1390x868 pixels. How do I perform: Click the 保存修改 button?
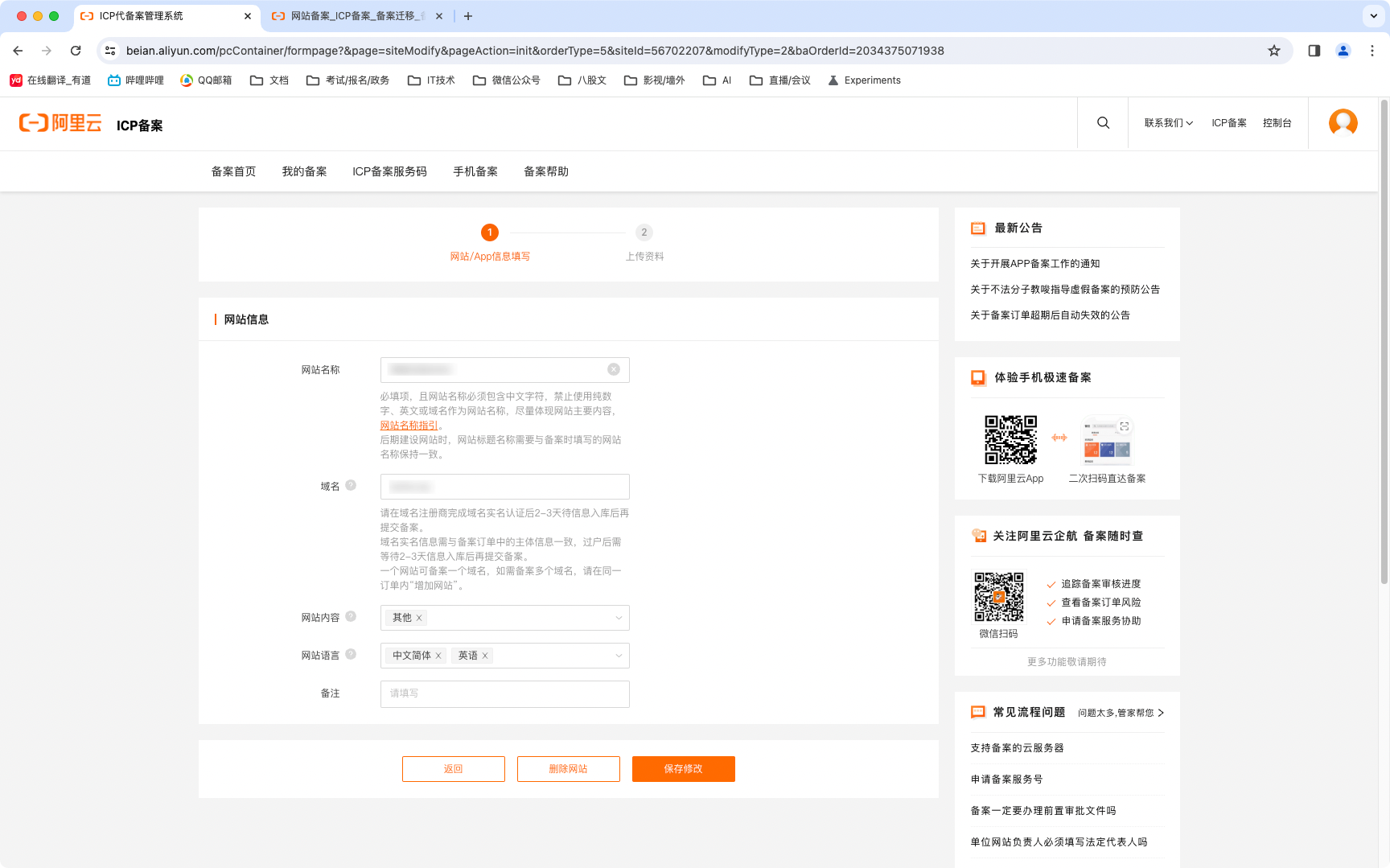point(683,769)
